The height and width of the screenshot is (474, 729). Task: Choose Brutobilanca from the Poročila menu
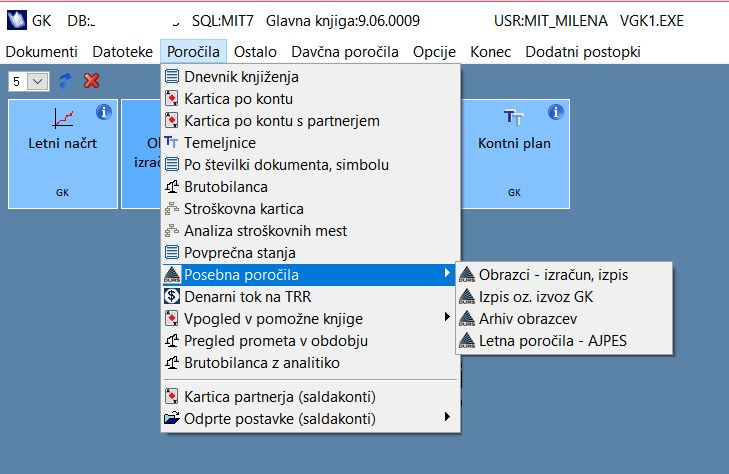point(311,186)
